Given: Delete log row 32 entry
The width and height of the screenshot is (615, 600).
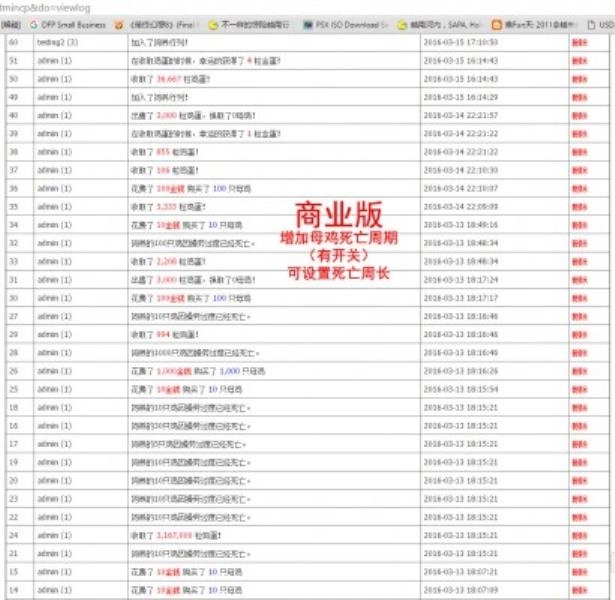Looking at the screenshot, I should coord(579,243).
